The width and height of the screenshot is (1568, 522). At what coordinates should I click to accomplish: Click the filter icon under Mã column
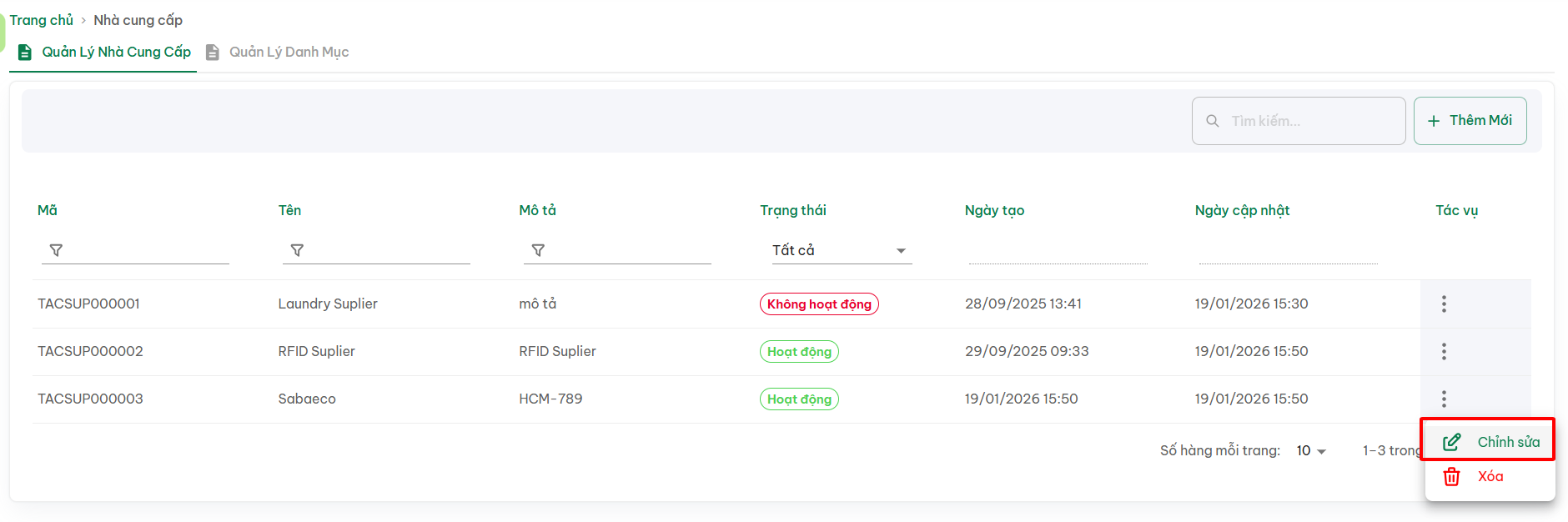56,250
